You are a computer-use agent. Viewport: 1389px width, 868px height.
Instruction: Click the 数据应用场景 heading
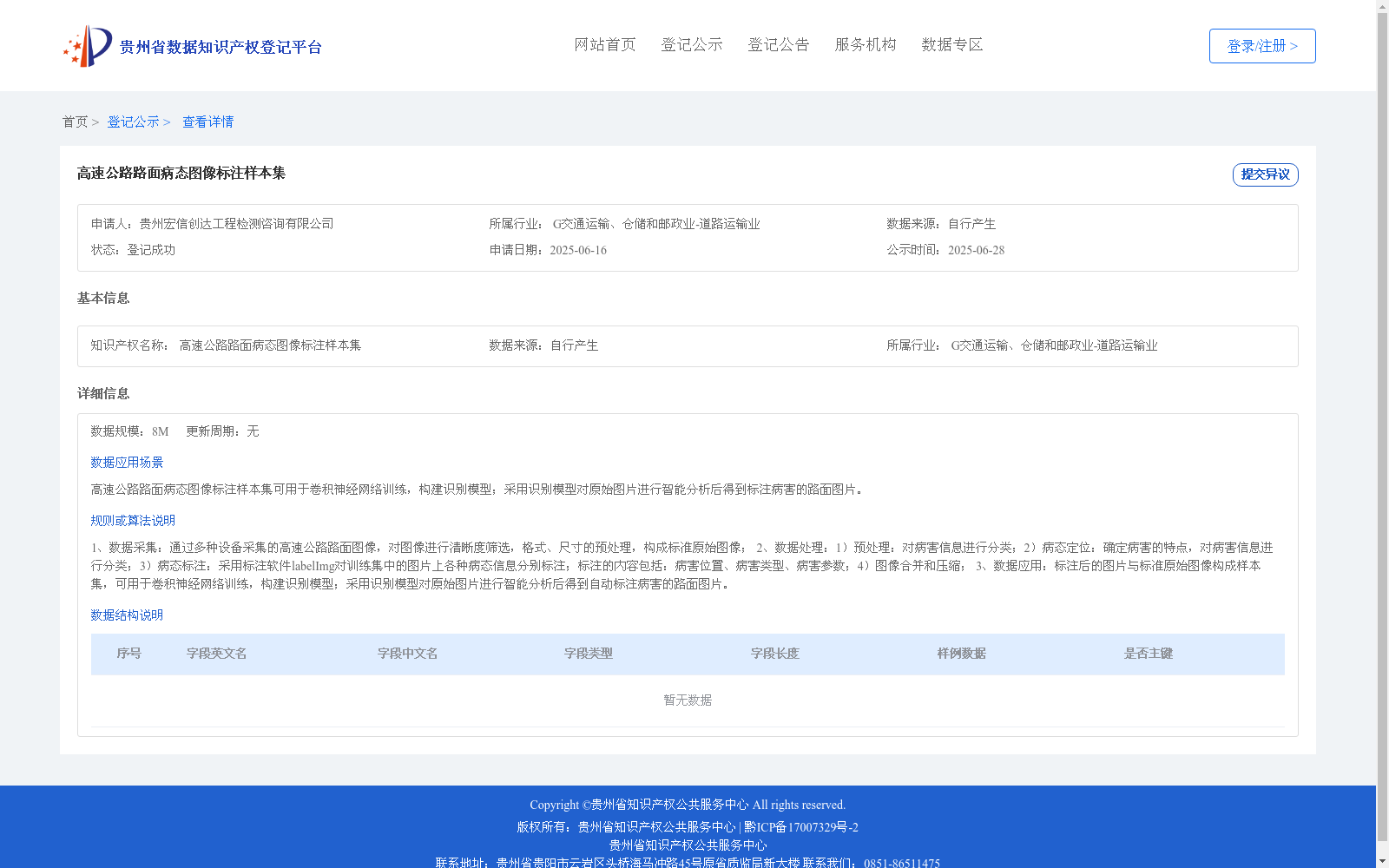(127, 463)
